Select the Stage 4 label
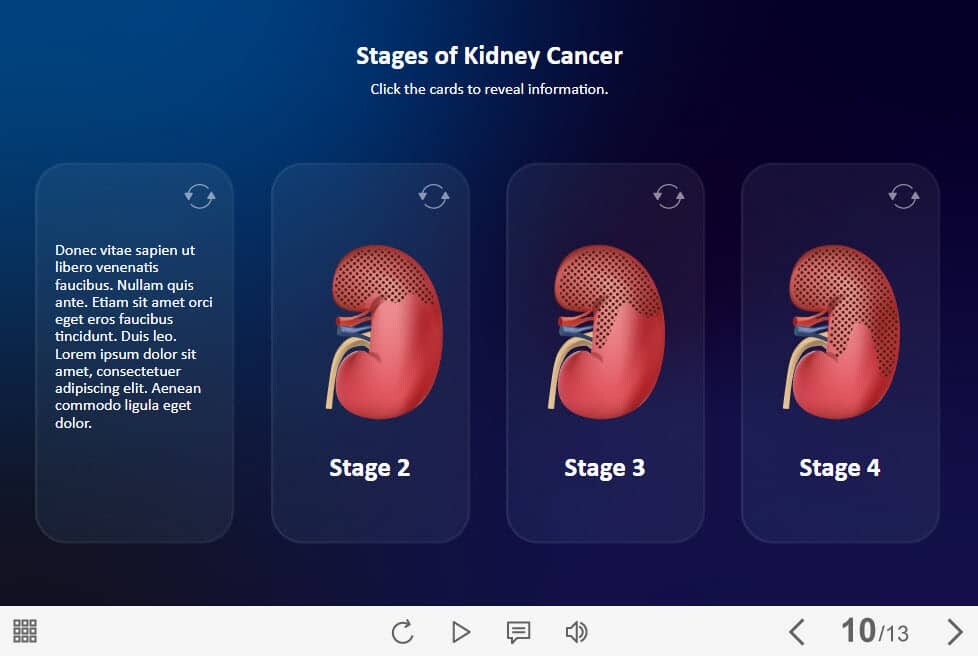Image resolution: width=978 pixels, height=656 pixels. point(840,468)
